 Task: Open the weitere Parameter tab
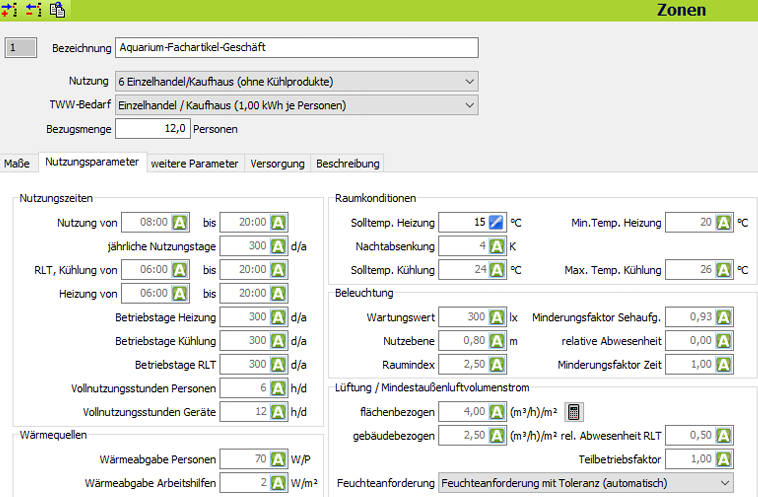click(194, 163)
